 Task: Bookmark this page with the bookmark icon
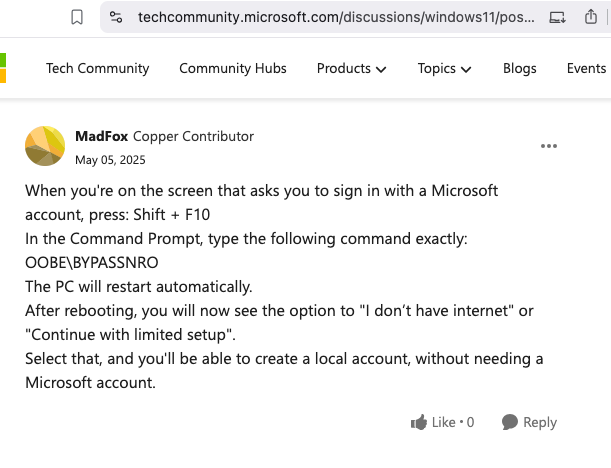pyautogui.click(x=77, y=18)
